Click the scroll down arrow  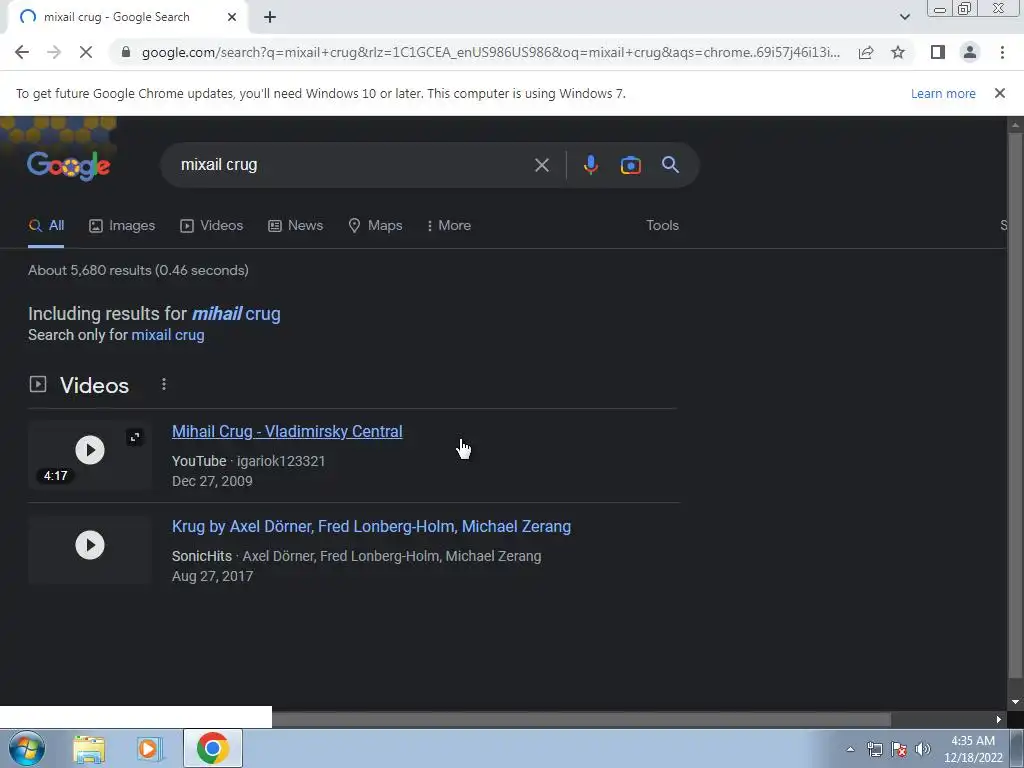coord(1015,702)
